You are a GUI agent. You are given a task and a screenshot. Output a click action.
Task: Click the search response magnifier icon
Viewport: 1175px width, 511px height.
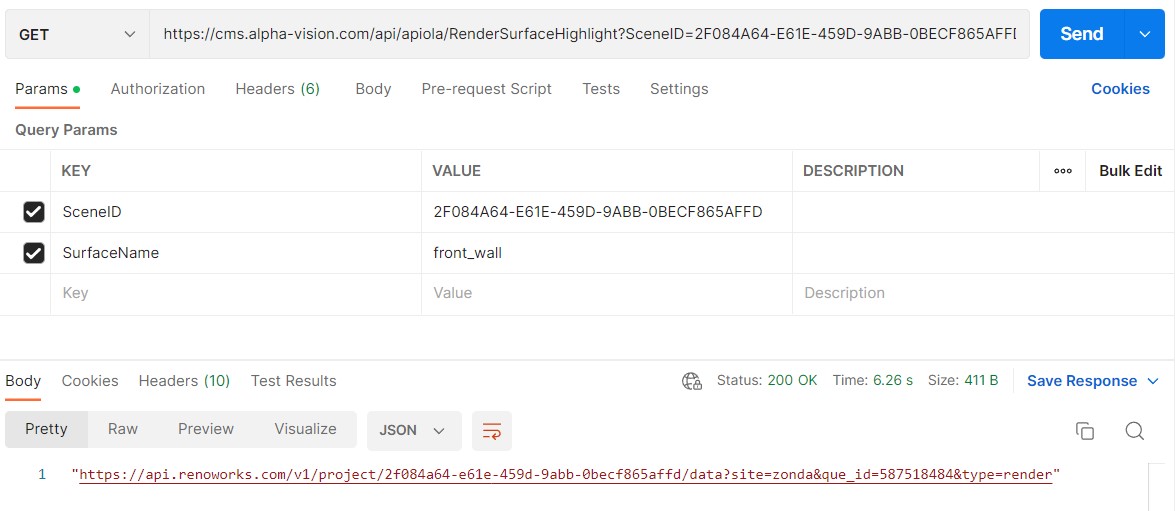click(x=1134, y=431)
